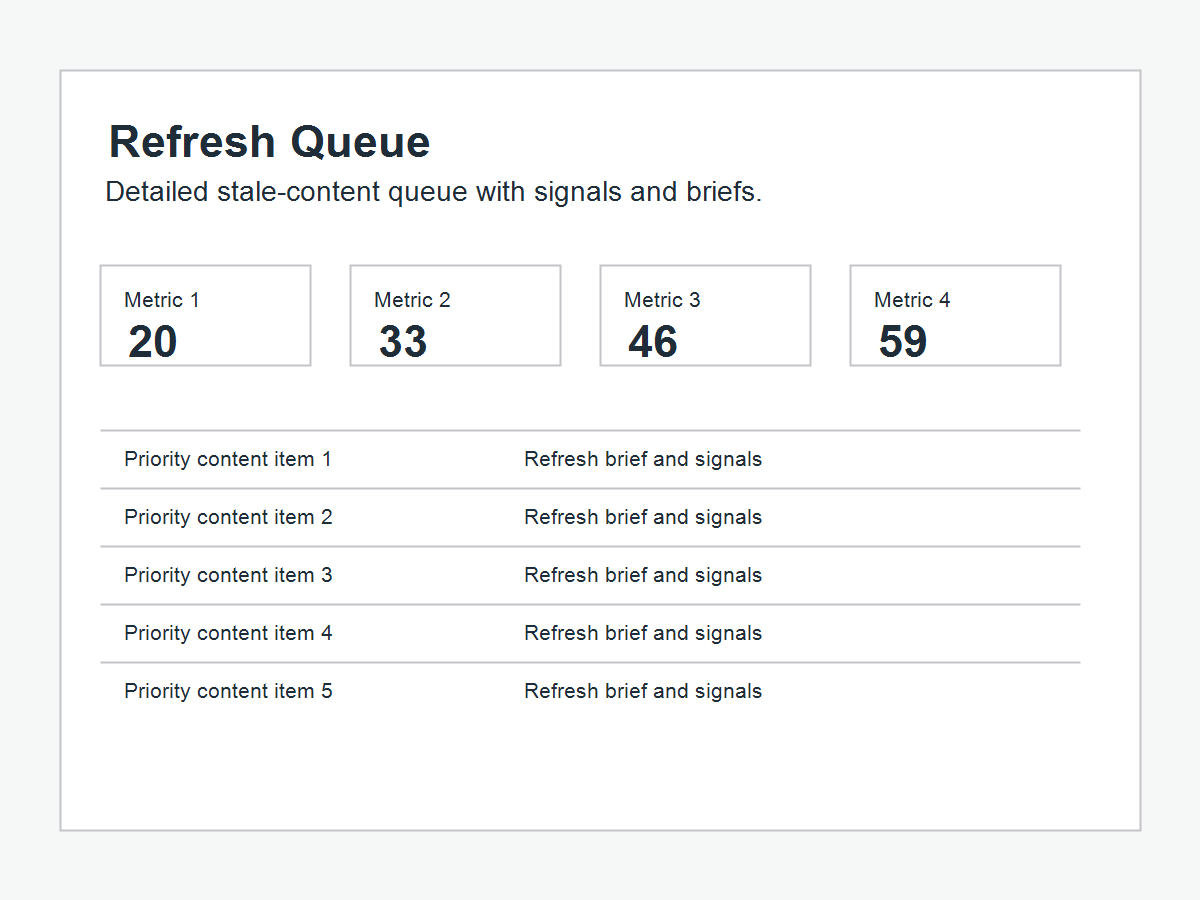Click the value 33 in Metric 2
Image resolution: width=1200 pixels, height=900 pixels.
coord(403,342)
